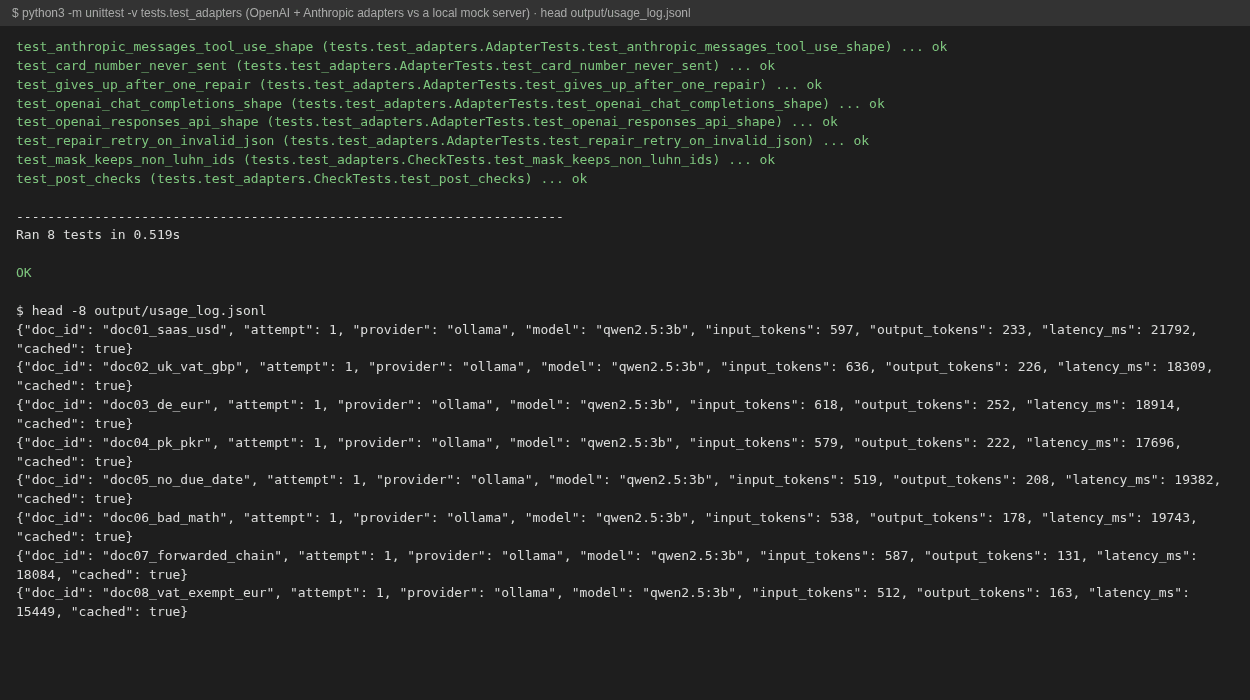
Task: Click latency value 21792 in doc01 row
Action: pos(1170,330)
